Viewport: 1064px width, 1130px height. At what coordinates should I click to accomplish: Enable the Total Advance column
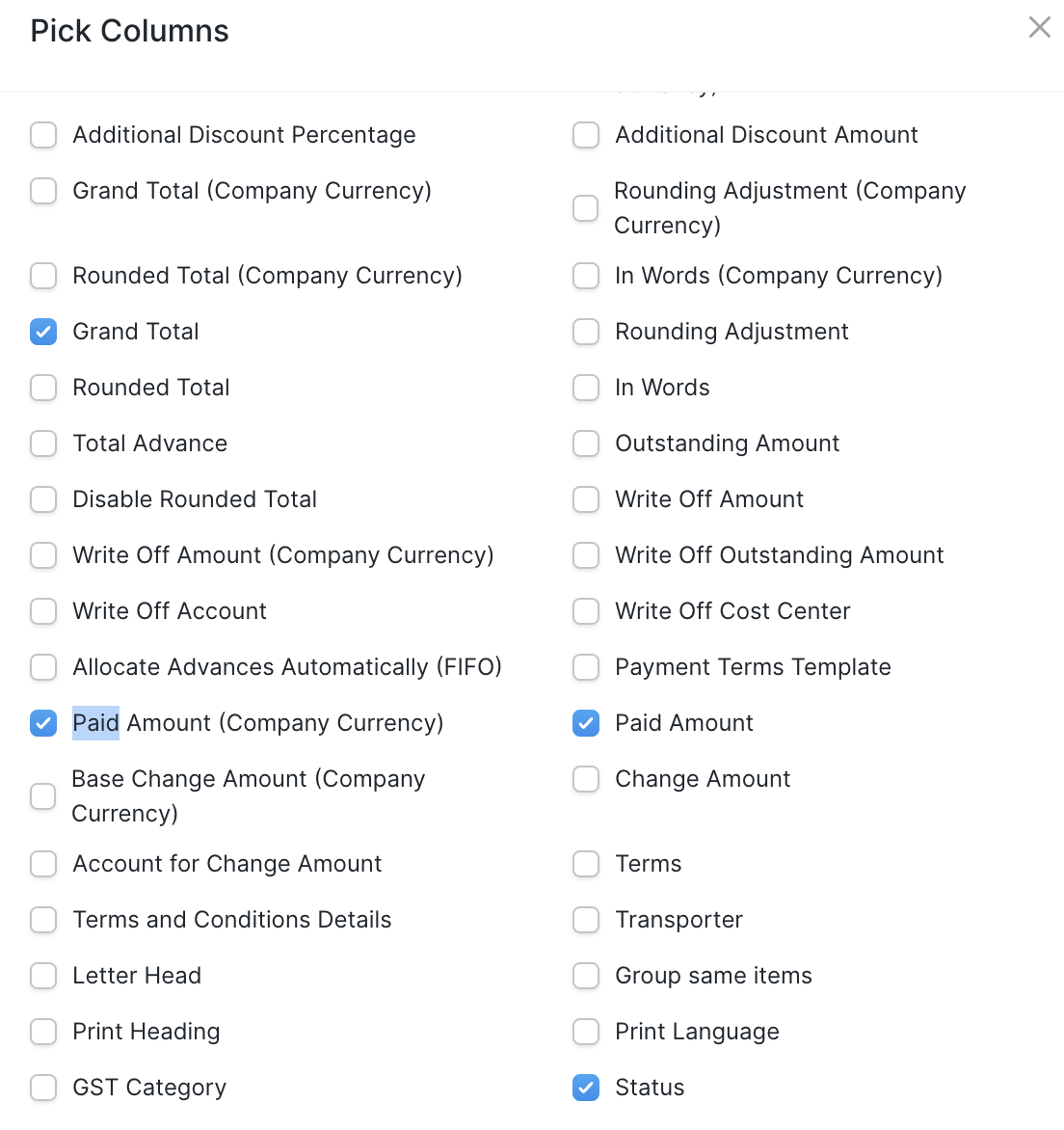[43, 444]
